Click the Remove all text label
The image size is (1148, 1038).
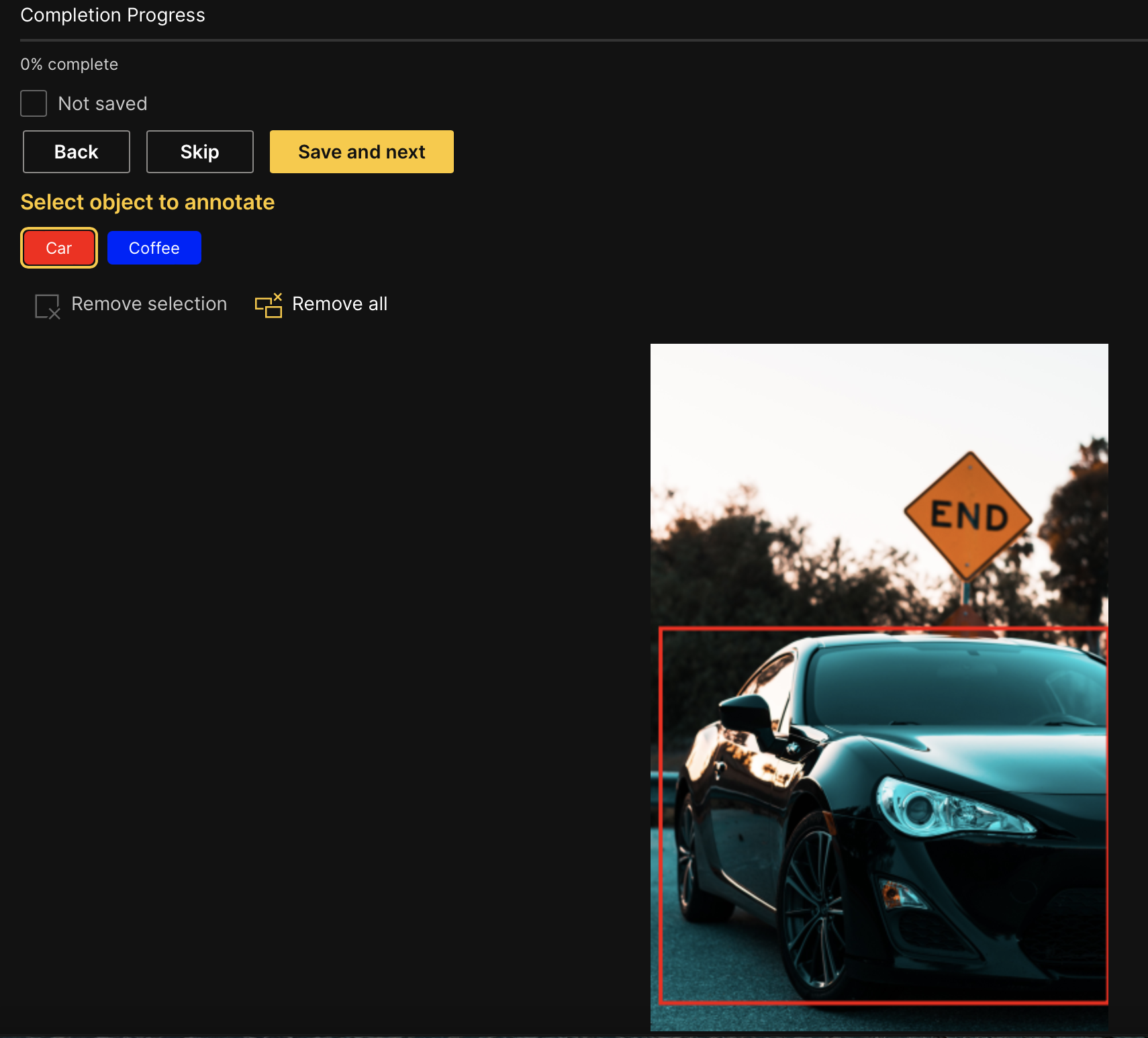click(340, 304)
